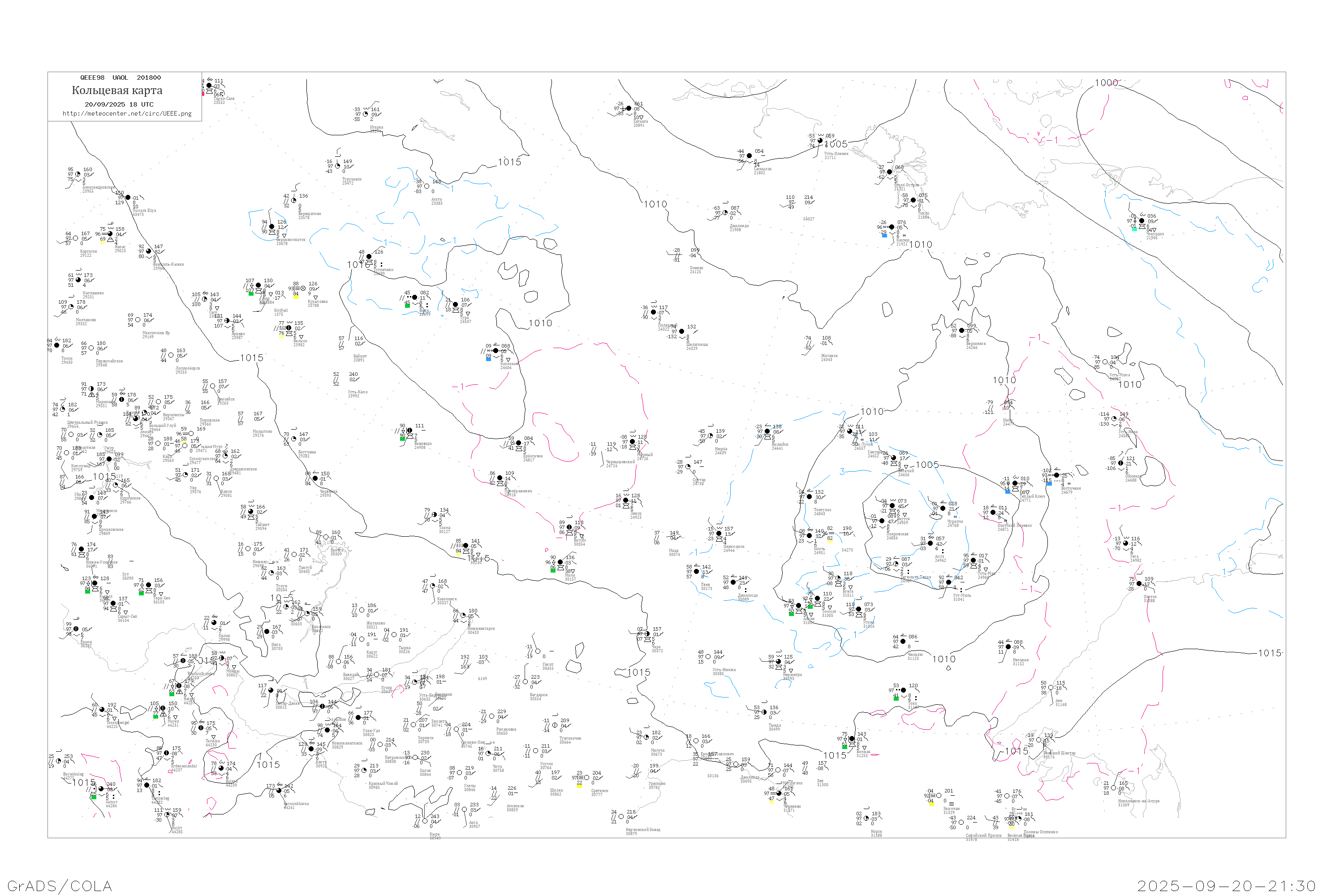Click the 1005 isobar label near Батамай
Screen dimensions: 1344x896
coord(927,465)
